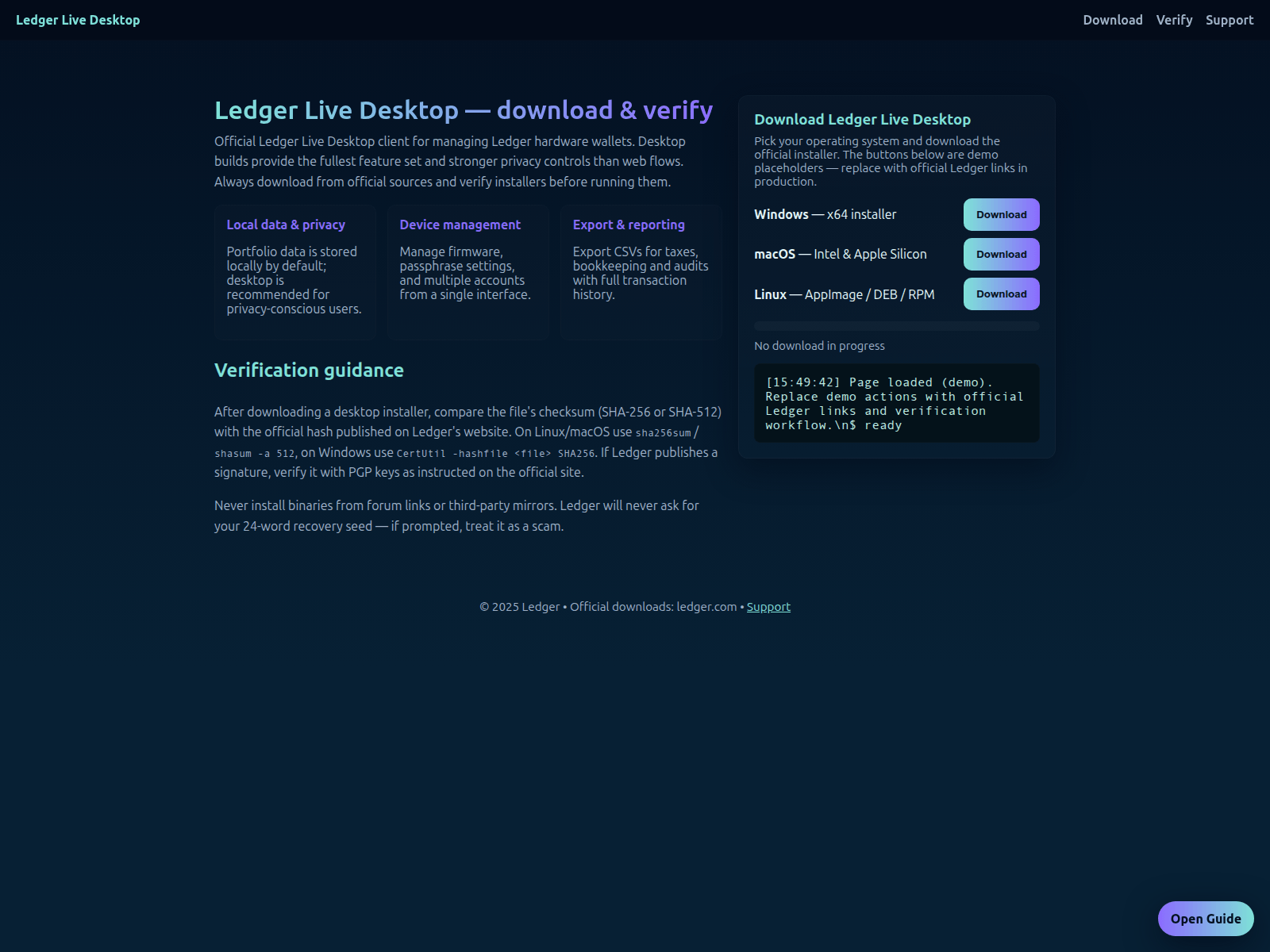
Task: Download the Linux AppImage / DEB / RPM
Action: coord(1001,294)
